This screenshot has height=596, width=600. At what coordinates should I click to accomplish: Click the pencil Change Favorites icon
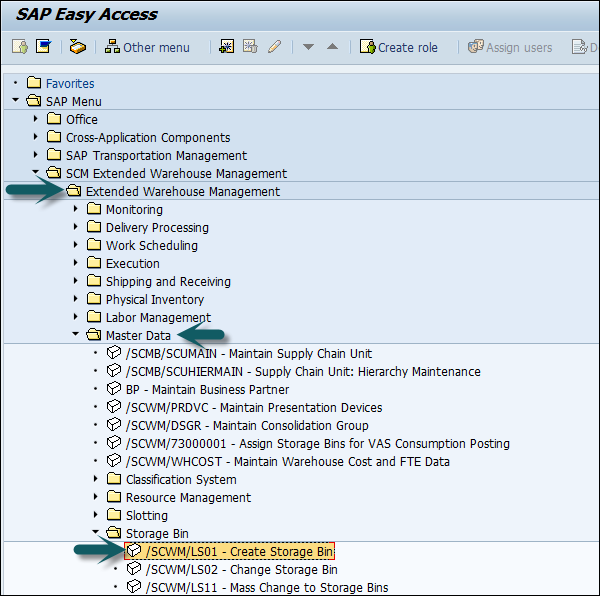tap(274, 47)
